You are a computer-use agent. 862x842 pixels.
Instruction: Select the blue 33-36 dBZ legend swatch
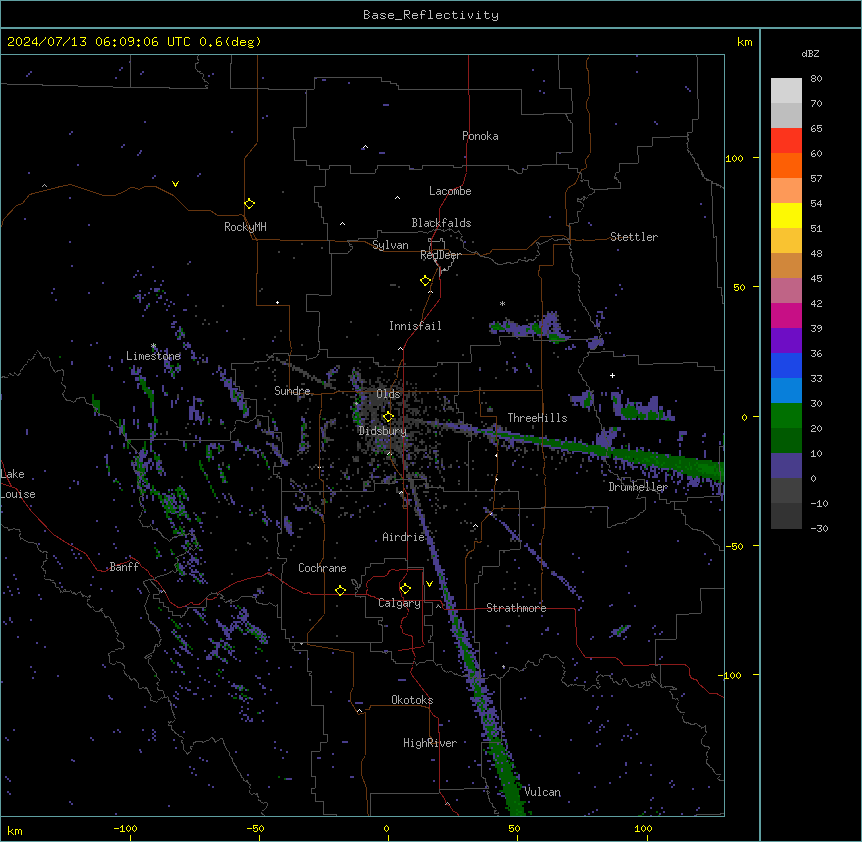[x=786, y=365]
